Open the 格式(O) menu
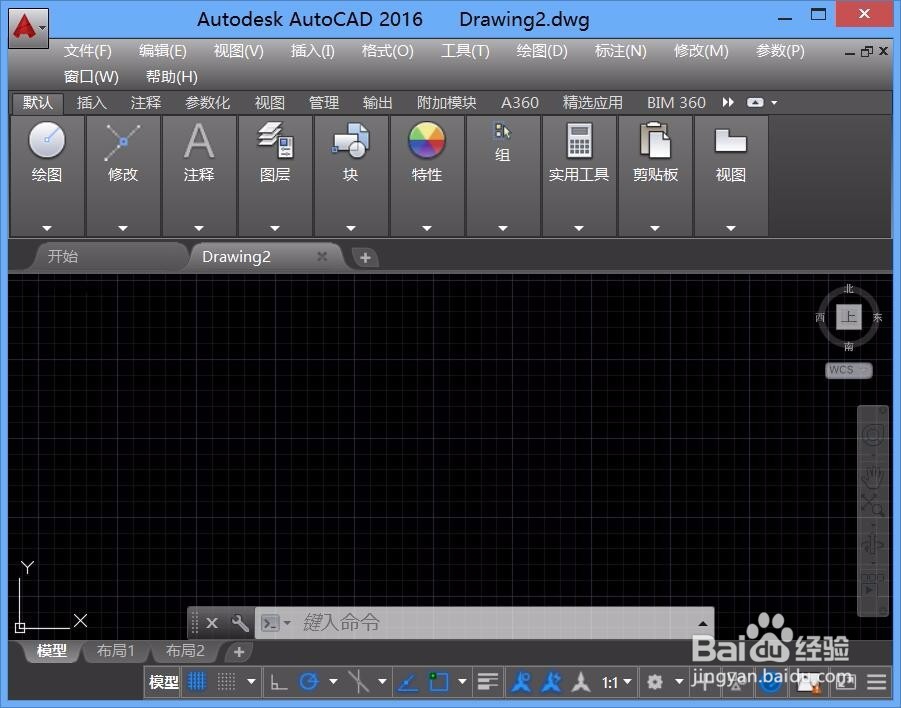The width and height of the screenshot is (901, 708). [387, 51]
